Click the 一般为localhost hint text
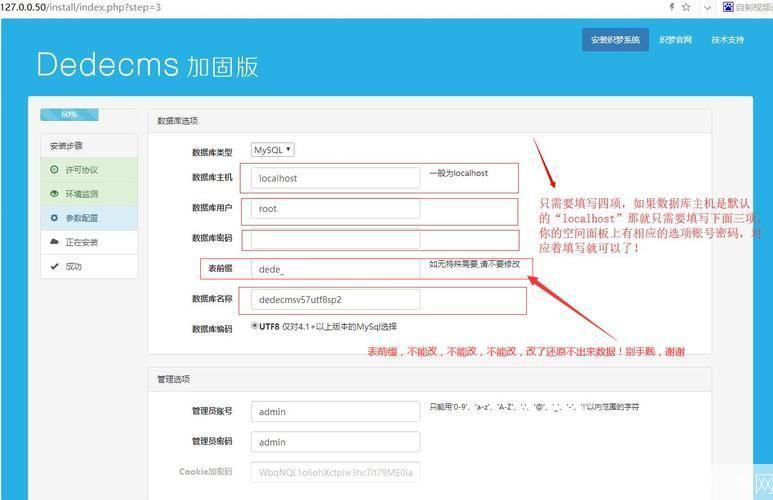Screen dimensions: 773x500 point(458,173)
